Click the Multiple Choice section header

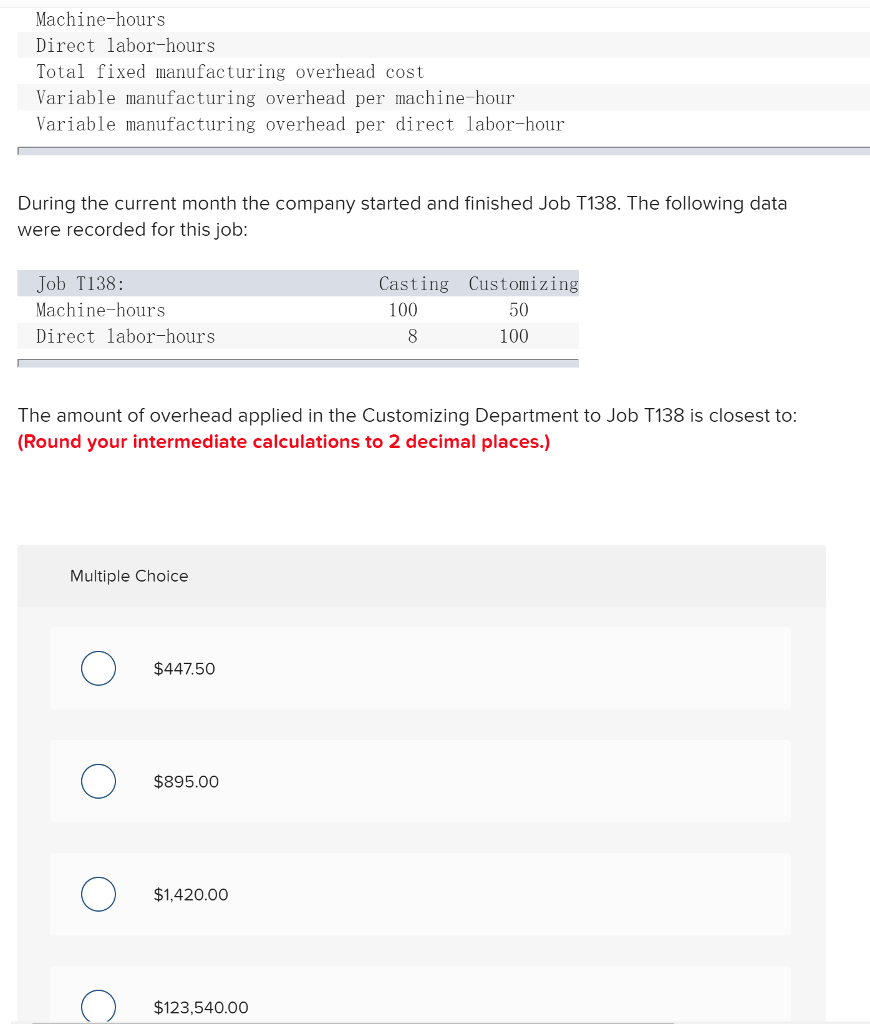(x=129, y=576)
